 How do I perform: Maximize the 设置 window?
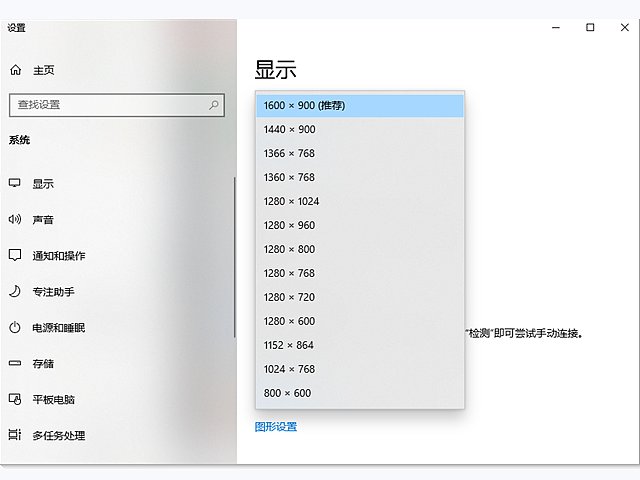tap(590, 27)
